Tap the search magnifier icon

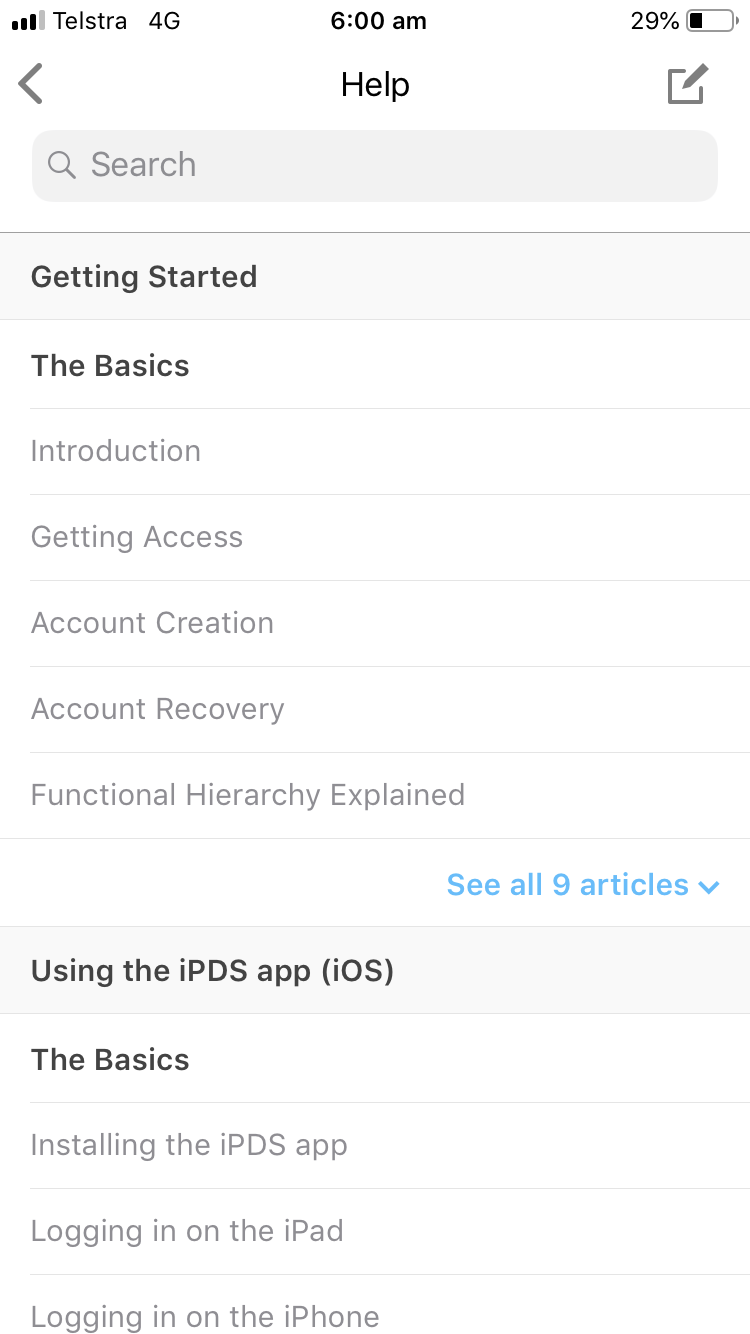click(x=62, y=165)
